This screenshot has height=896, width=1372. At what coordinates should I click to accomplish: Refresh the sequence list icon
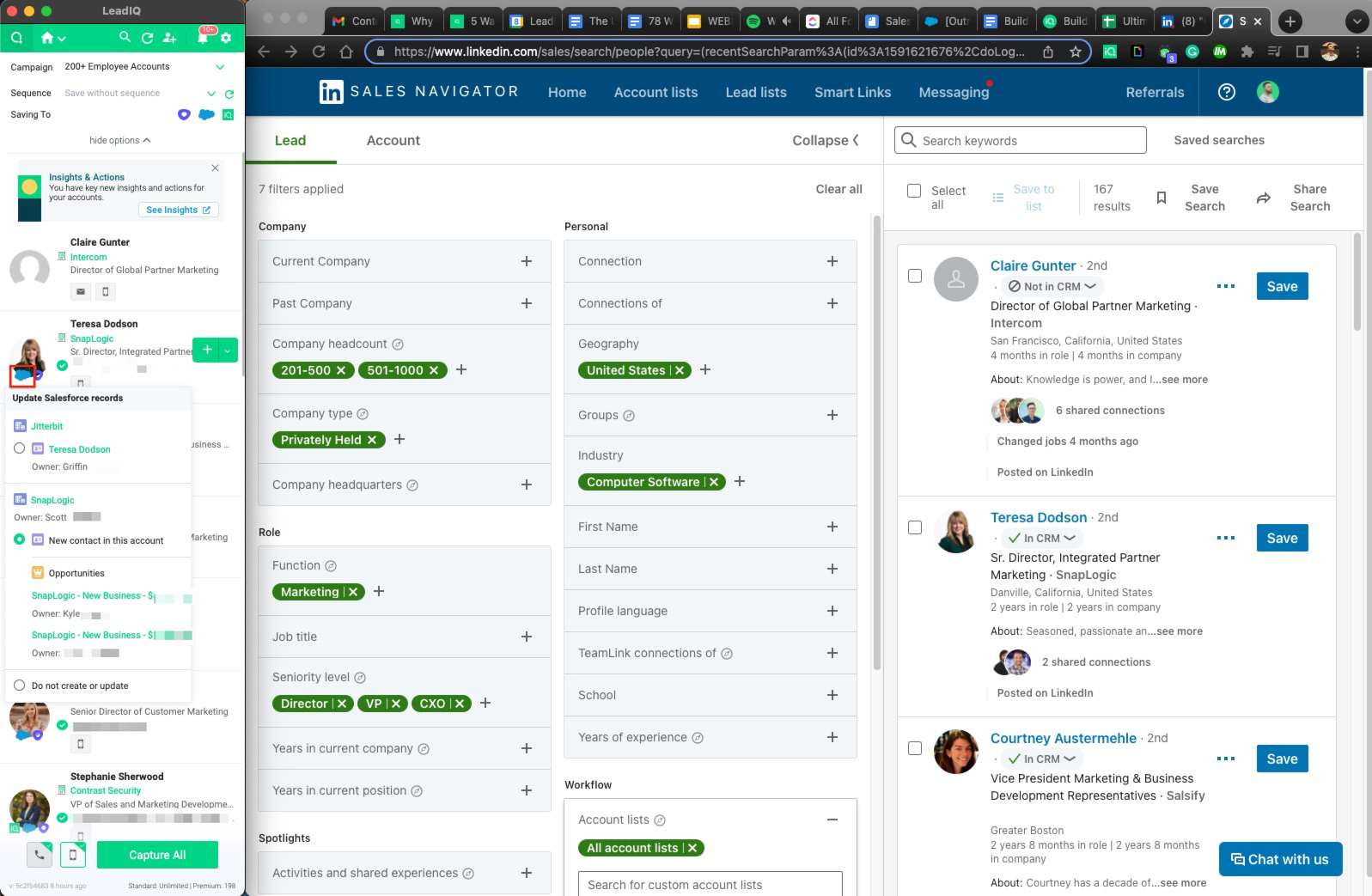click(x=229, y=94)
